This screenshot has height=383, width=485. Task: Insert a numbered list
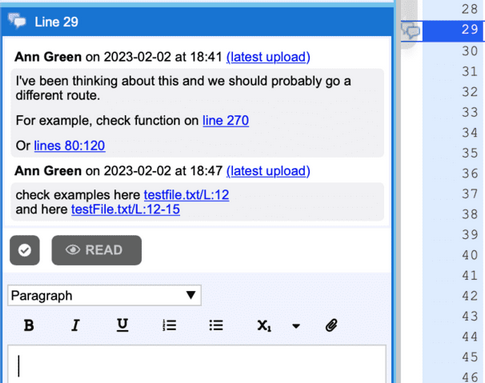click(169, 325)
